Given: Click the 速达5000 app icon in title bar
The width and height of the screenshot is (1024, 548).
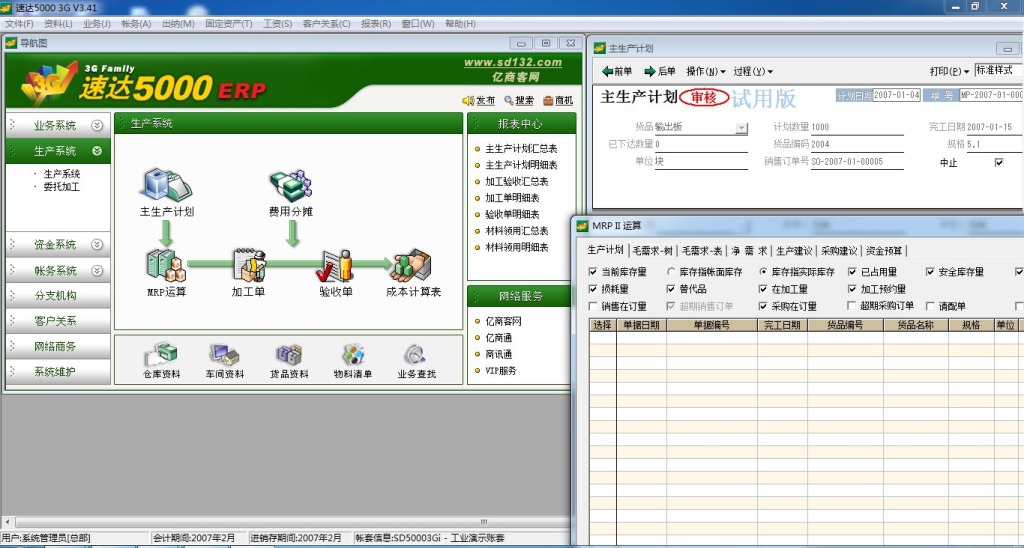Looking at the screenshot, I should click(x=6, y=7).
